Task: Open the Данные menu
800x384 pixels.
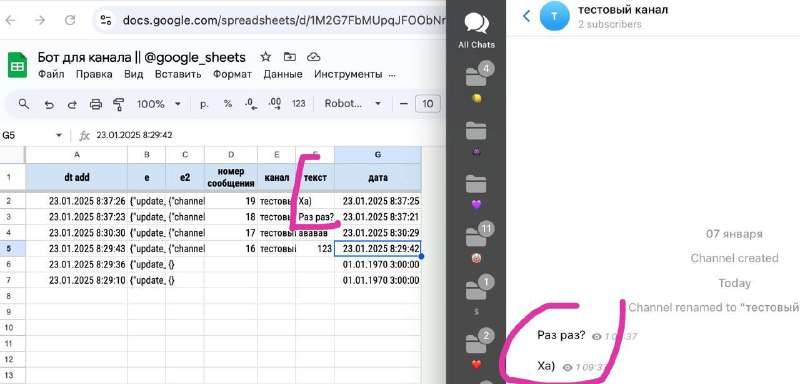Action: [283, 74]
